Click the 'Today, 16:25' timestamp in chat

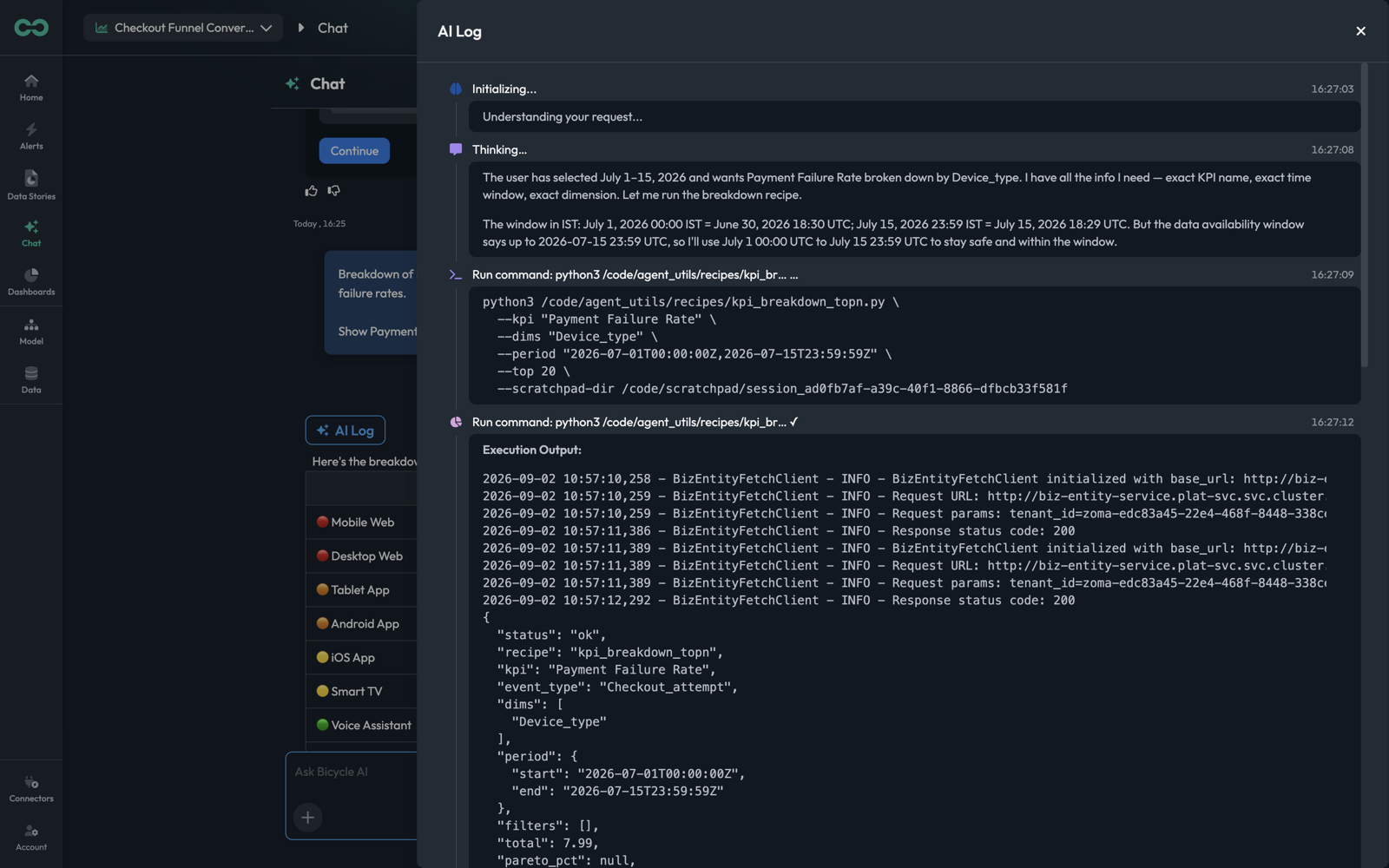click(x=319, y=224)
